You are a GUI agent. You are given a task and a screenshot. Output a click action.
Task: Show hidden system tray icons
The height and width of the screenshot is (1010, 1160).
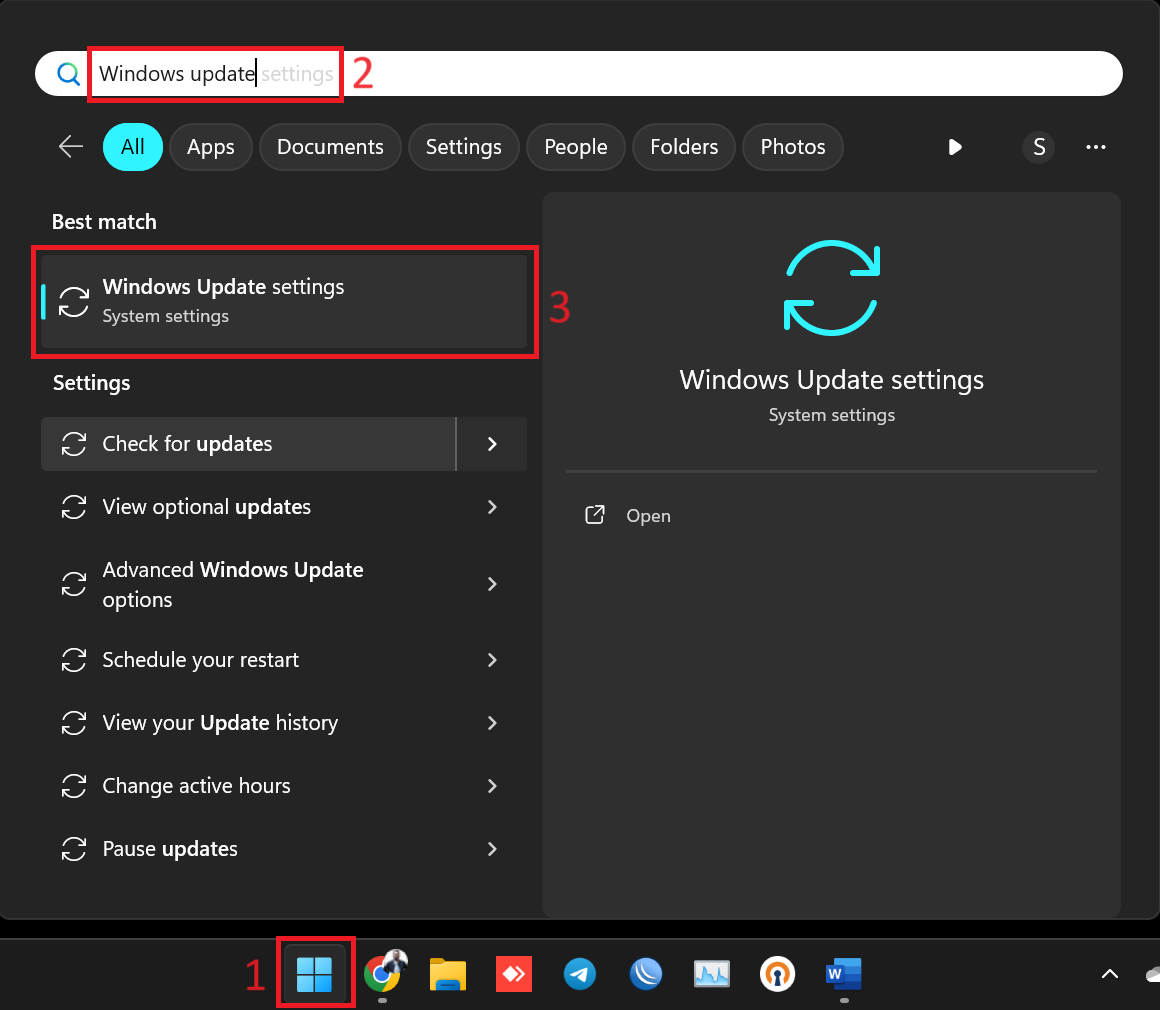(x=1110, y=974)
